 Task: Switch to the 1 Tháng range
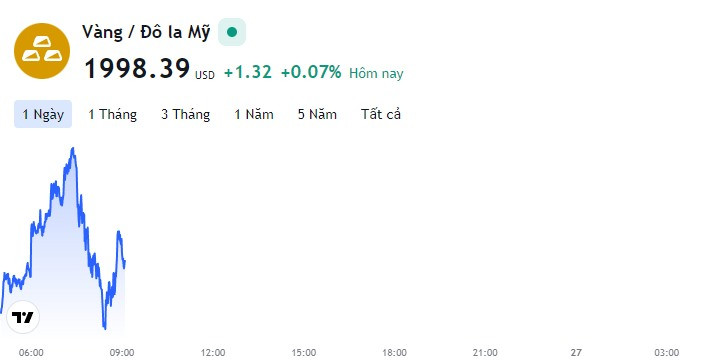point(113,114)
